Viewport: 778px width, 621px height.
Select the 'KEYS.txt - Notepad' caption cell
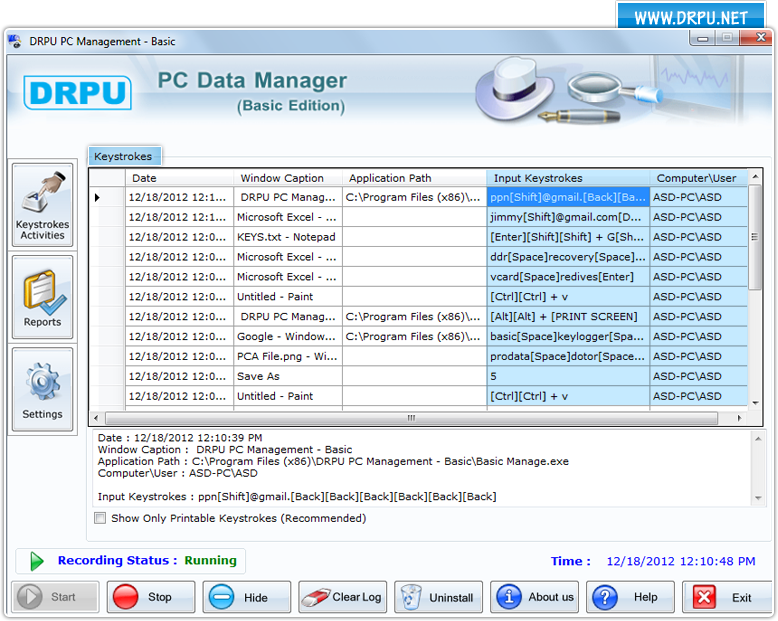click(x=288, y=237)
